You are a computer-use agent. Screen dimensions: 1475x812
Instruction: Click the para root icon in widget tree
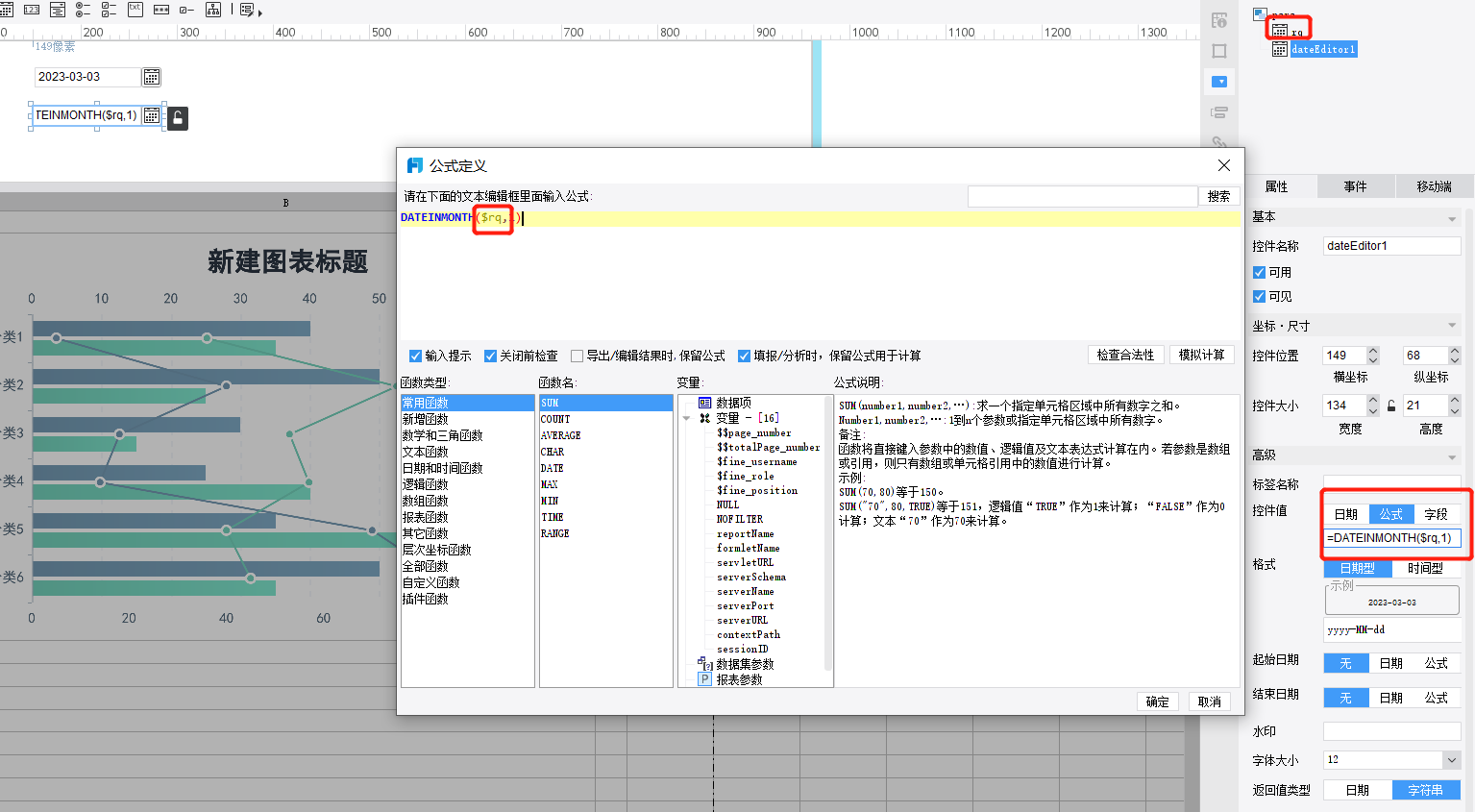point(1260,14)
